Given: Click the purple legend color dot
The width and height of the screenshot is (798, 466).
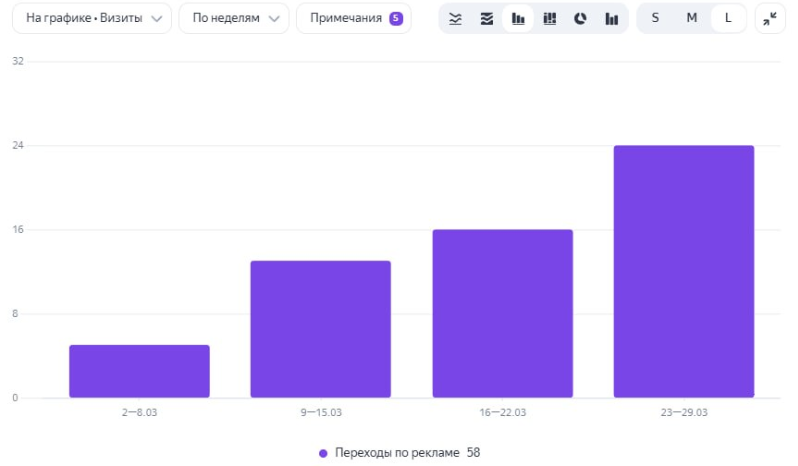Looking at the screenshot, I should [x=323, y=453].
